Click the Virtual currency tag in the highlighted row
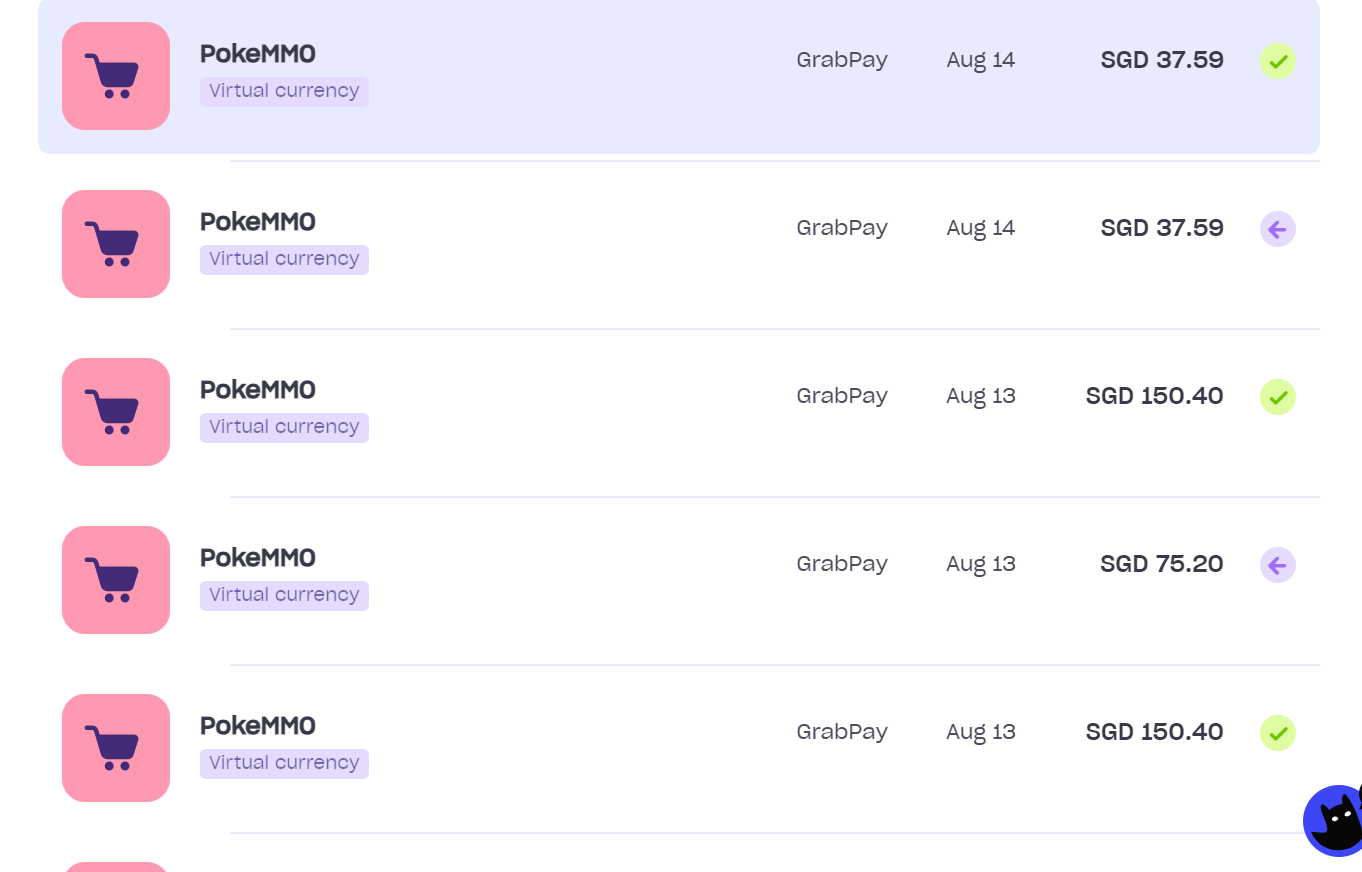The width and height of the screenshot is (1362, 872). (284, 91)
